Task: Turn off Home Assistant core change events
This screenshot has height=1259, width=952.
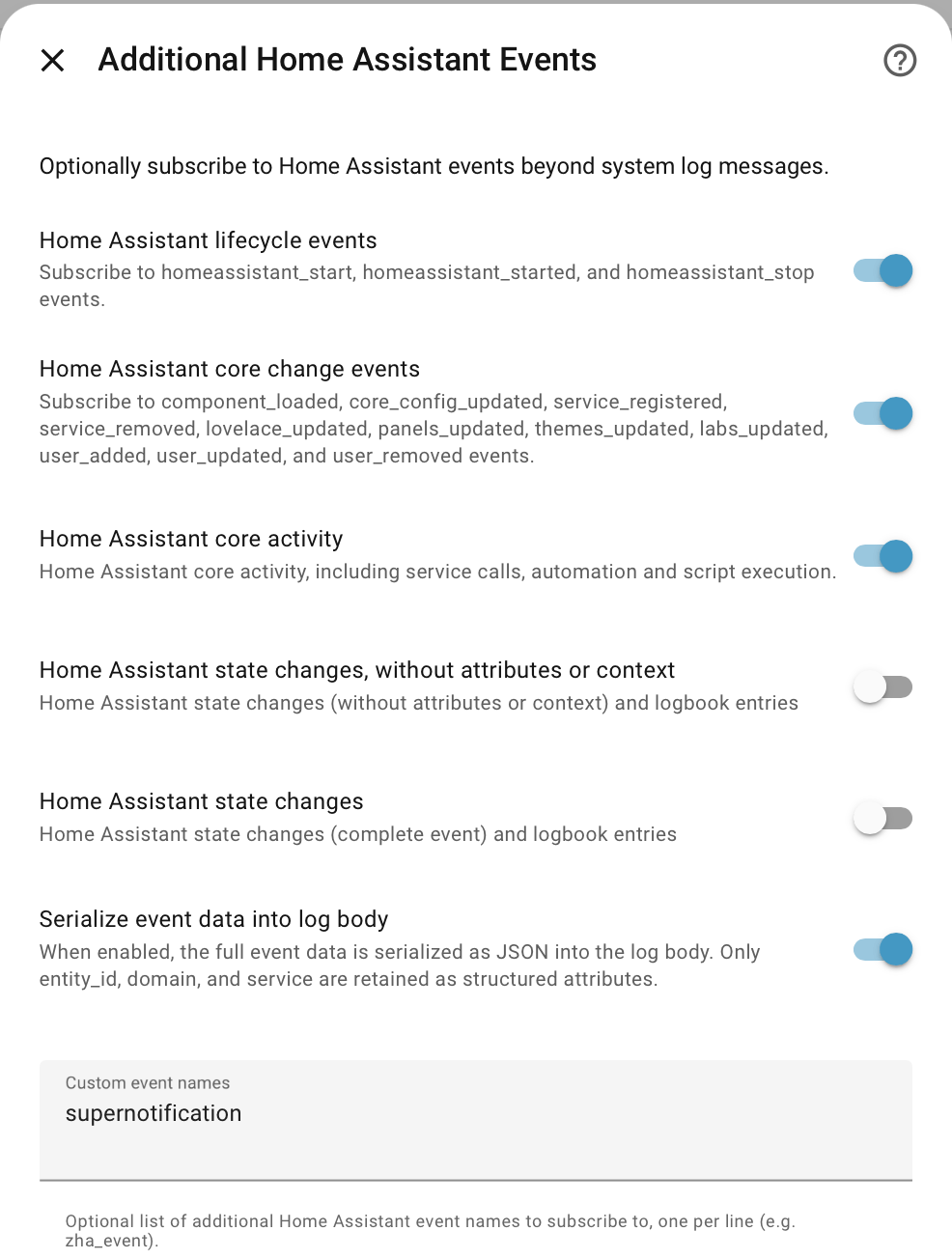Action: coord(882,413)
